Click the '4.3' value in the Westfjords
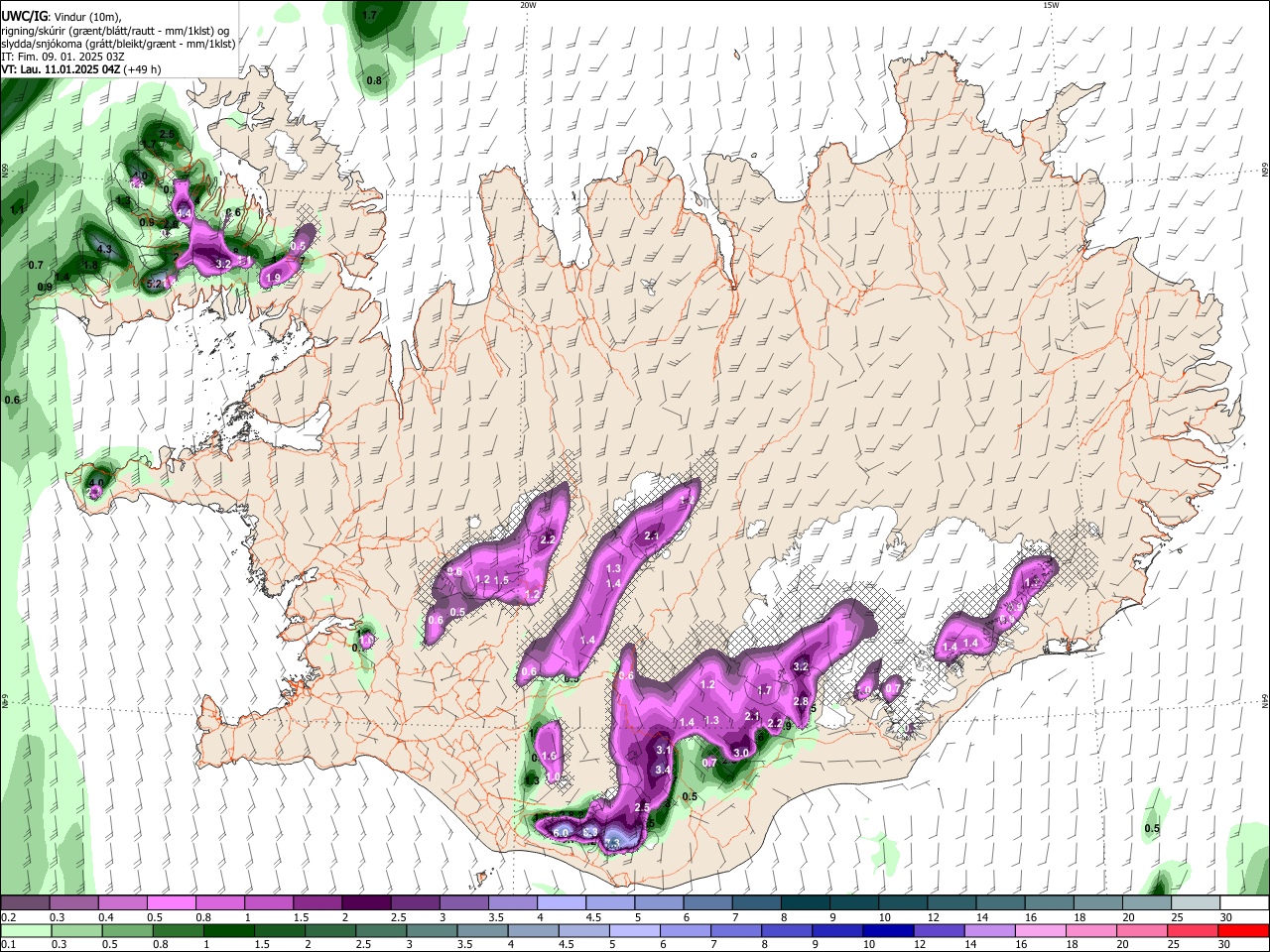 point(105,248)
